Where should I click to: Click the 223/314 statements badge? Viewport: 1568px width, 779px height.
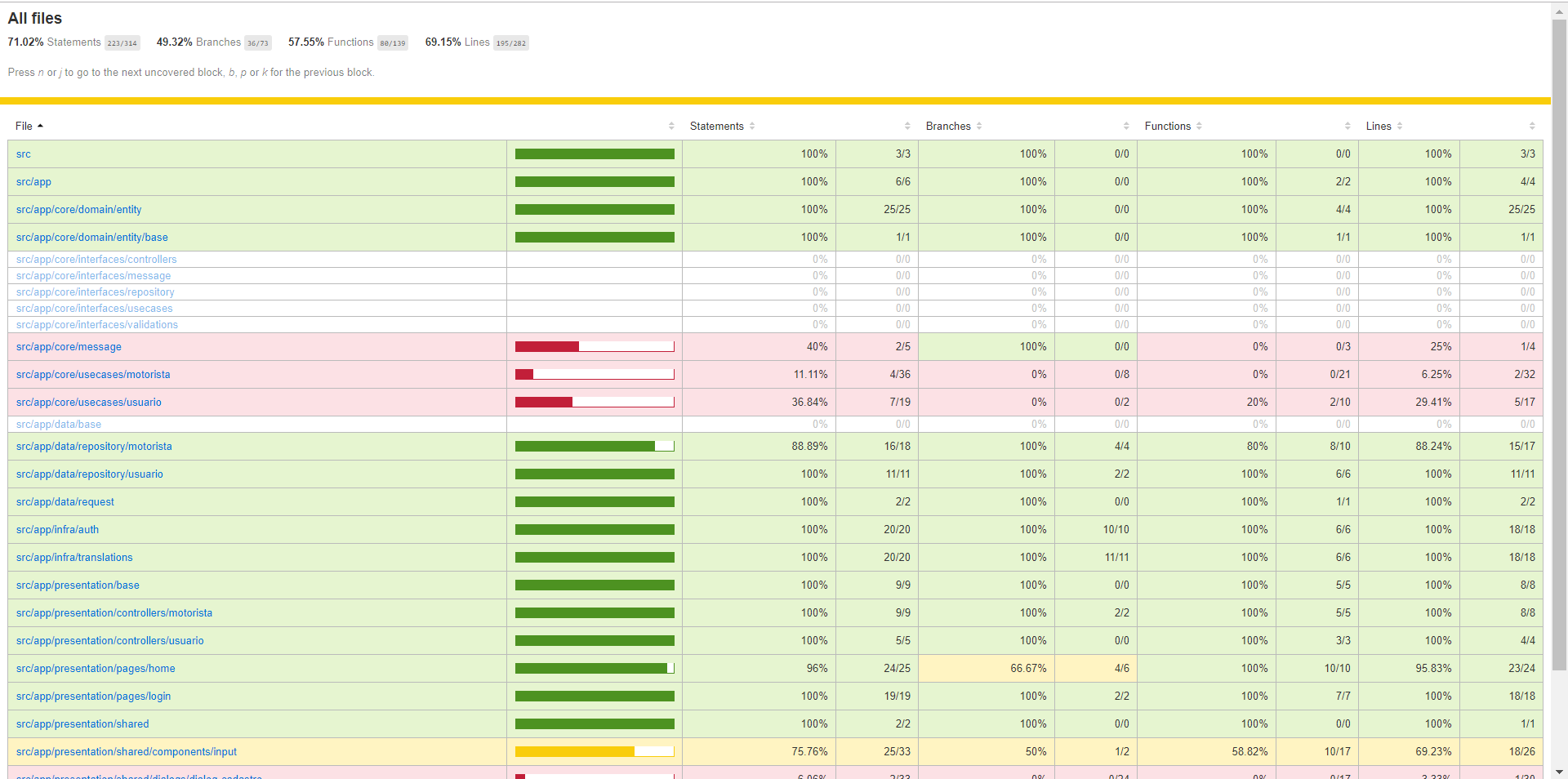[x=122, y=43]
